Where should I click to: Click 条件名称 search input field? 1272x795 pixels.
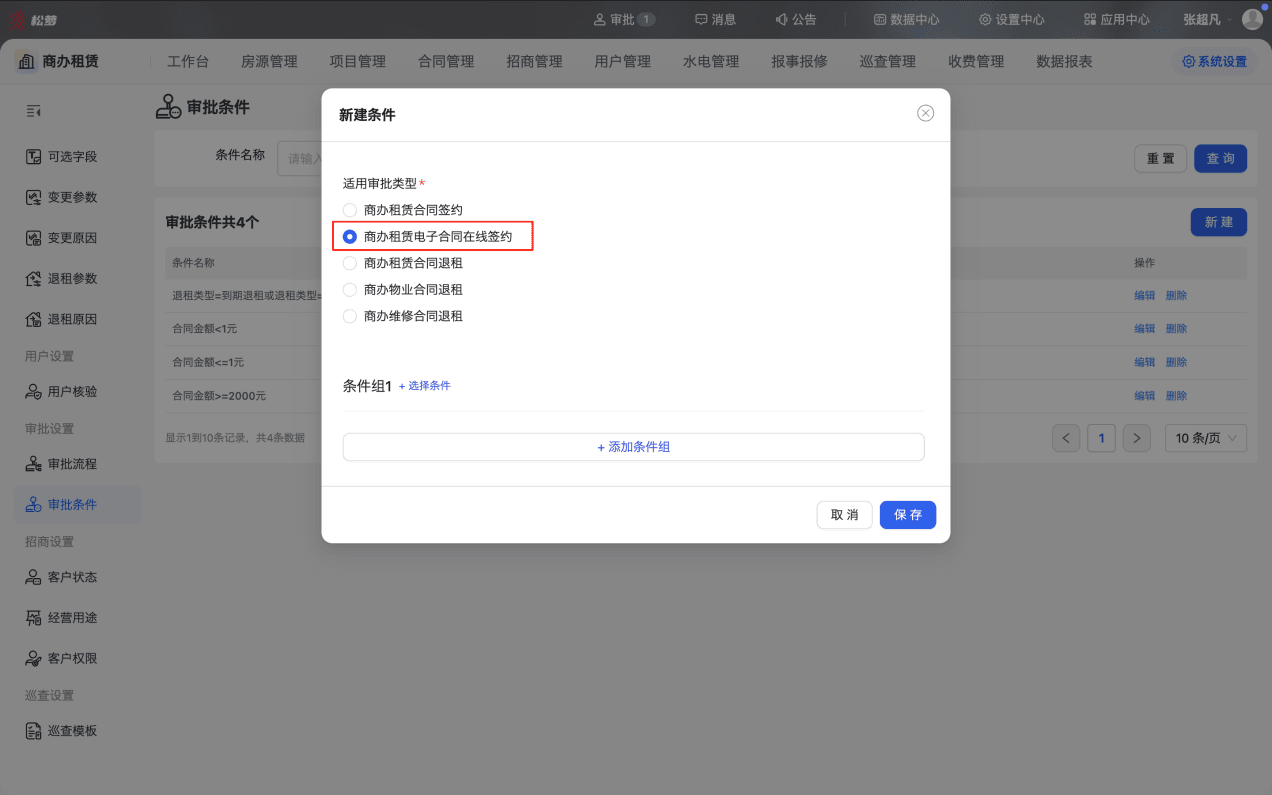pos(300,158)
